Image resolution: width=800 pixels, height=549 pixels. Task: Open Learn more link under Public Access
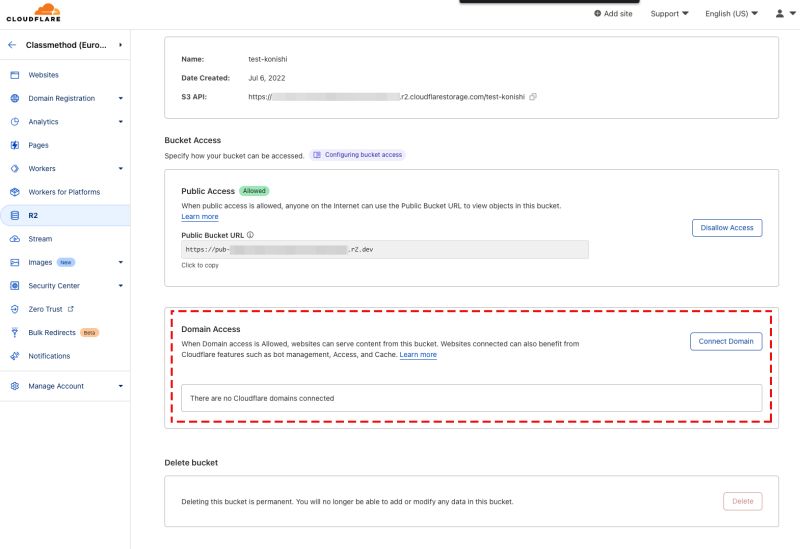pos(199,217)
